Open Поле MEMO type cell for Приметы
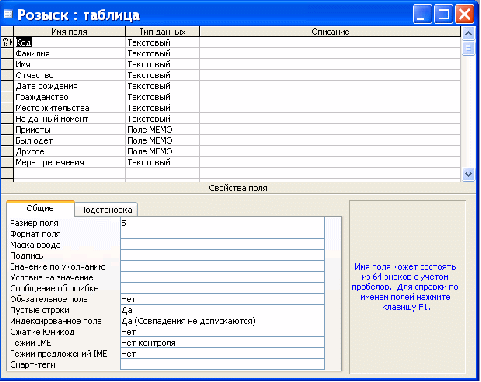 click(162, 130)
